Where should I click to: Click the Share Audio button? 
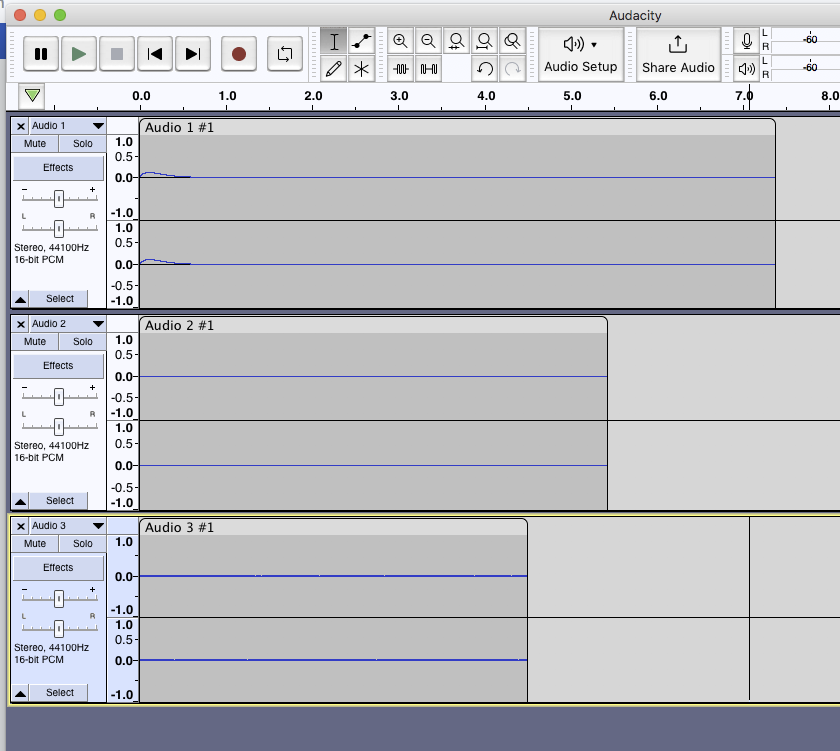(x=678, y=54)
